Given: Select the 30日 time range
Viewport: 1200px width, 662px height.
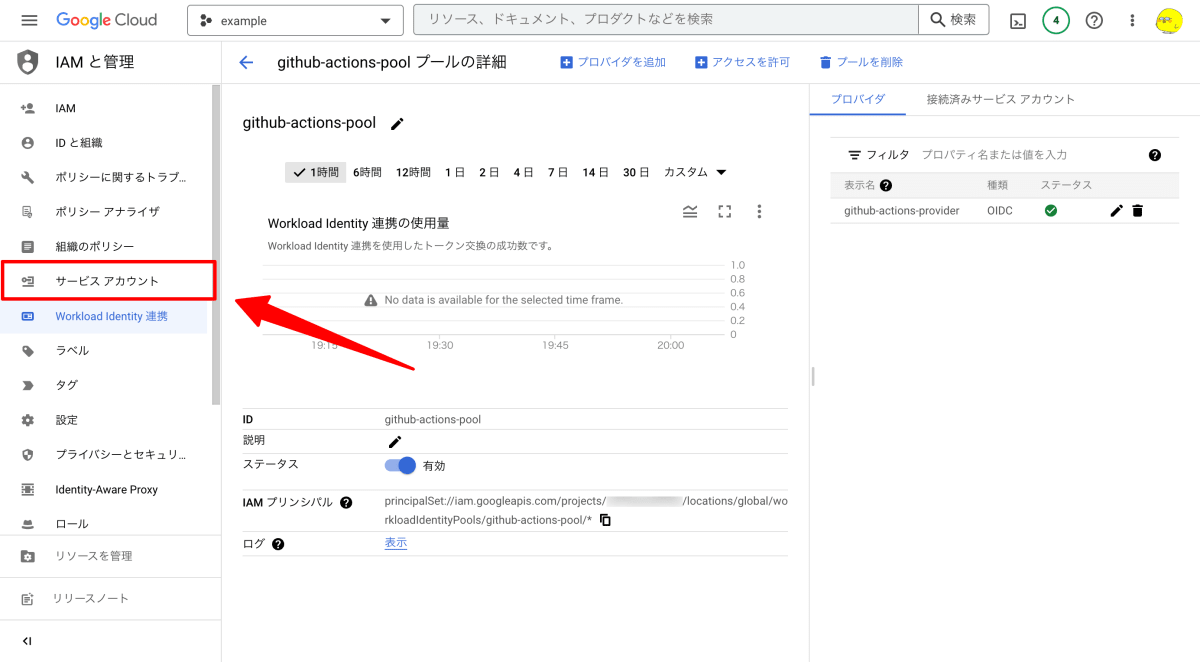Looking at the screenshot, I should tap(636, 172).
